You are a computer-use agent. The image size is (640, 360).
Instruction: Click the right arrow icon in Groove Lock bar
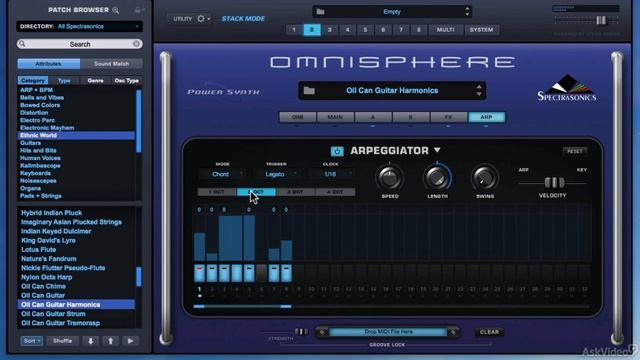(453, 332)
